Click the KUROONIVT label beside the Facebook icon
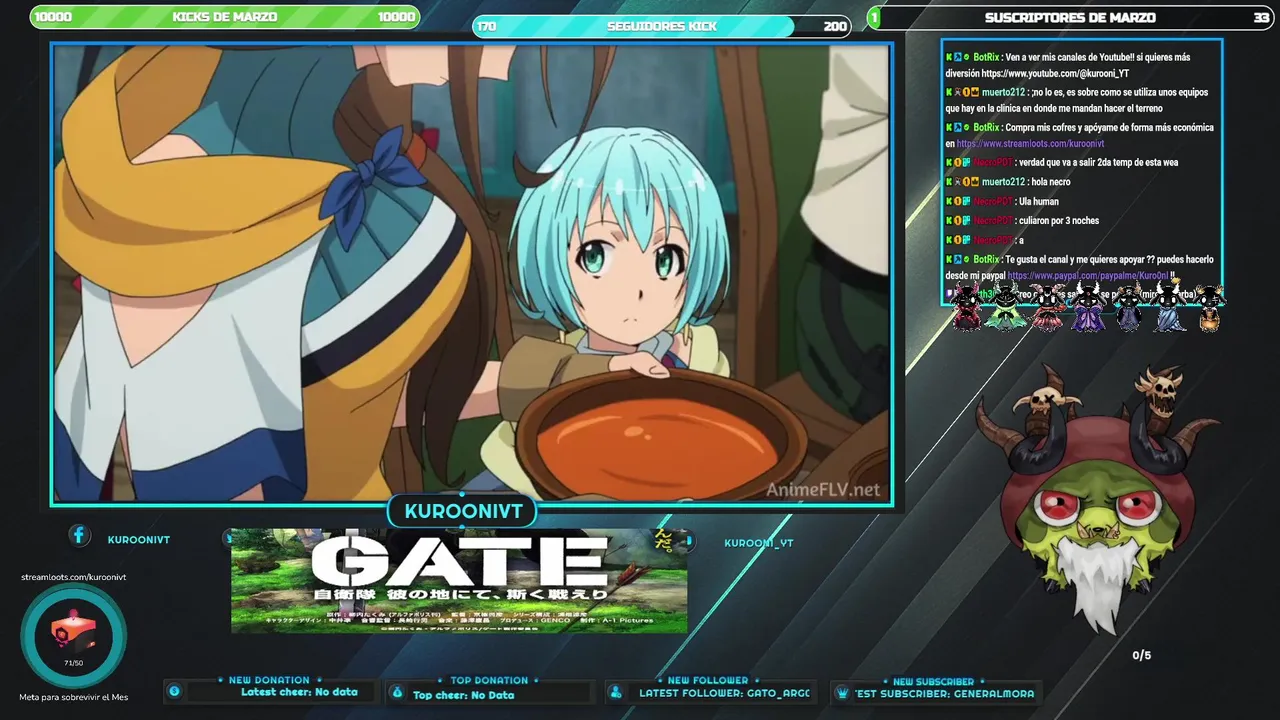This screenshot has width=1280, height=720. (x=139, y=540)
